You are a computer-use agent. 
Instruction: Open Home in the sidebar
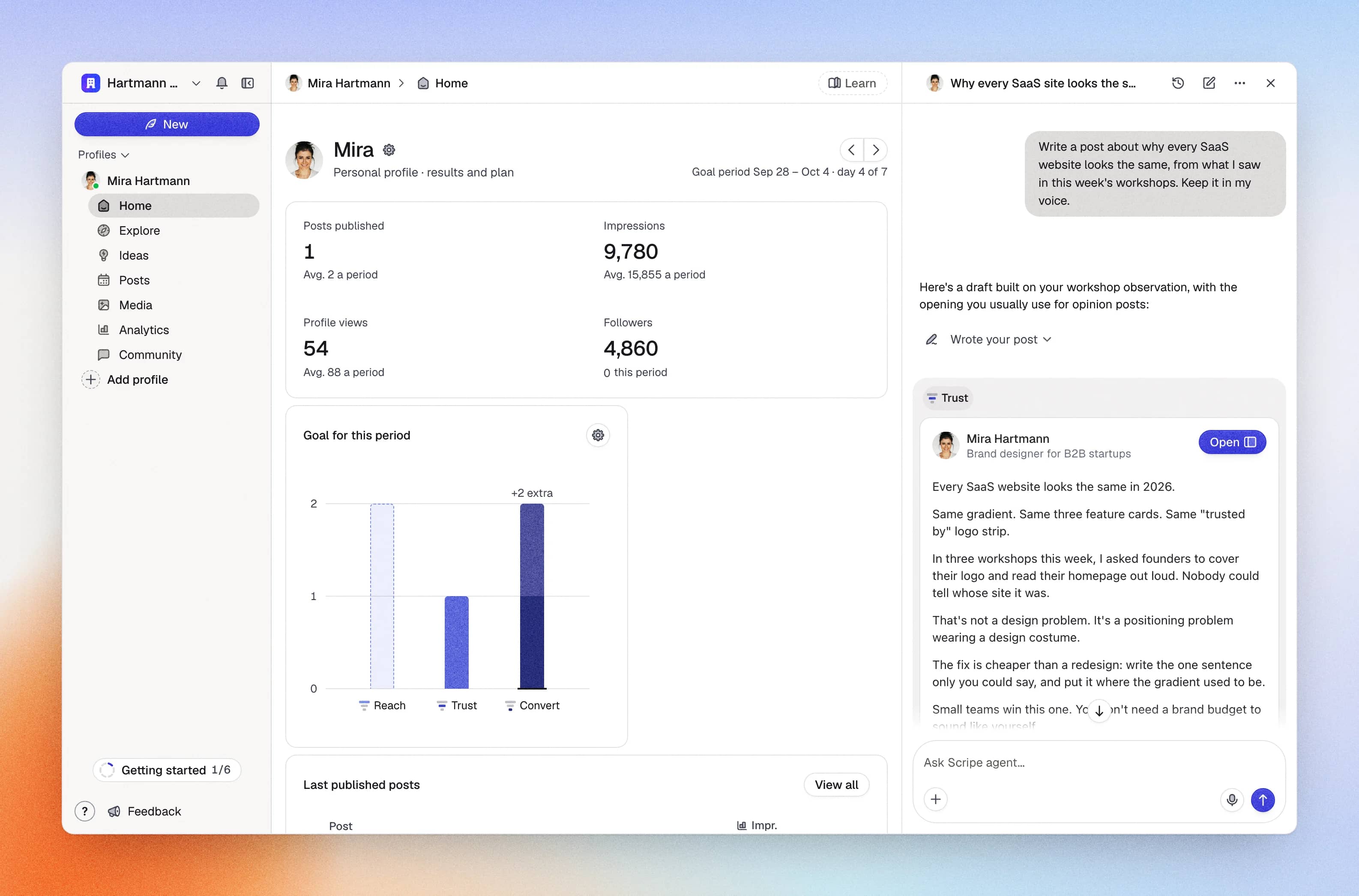(x=174, y=206)
